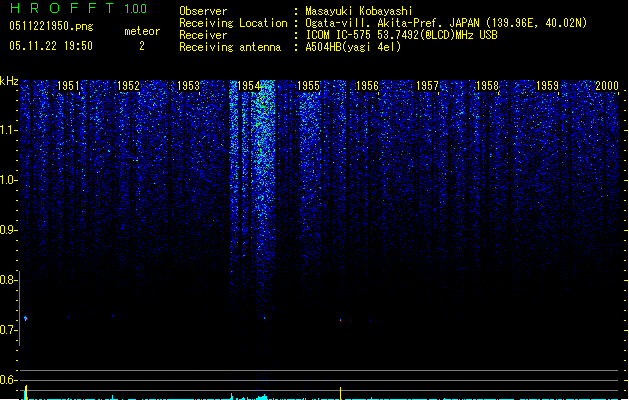This screenshot has height=400, width=629.
Task: Click the 0.6 kHz axis label
Action: point(8,380)
